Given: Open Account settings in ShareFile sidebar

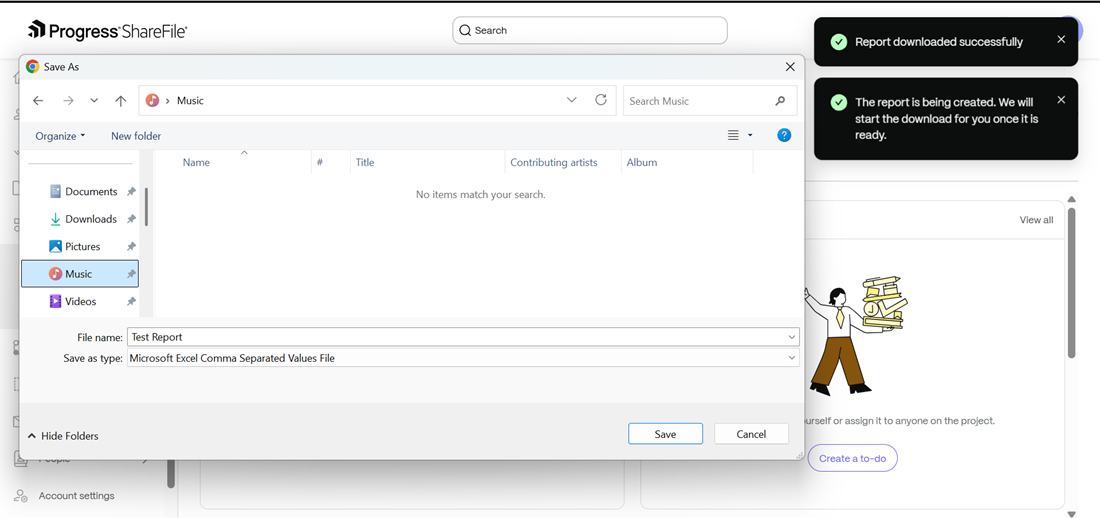Looking at the screenshot, I should tap(76, 496).
